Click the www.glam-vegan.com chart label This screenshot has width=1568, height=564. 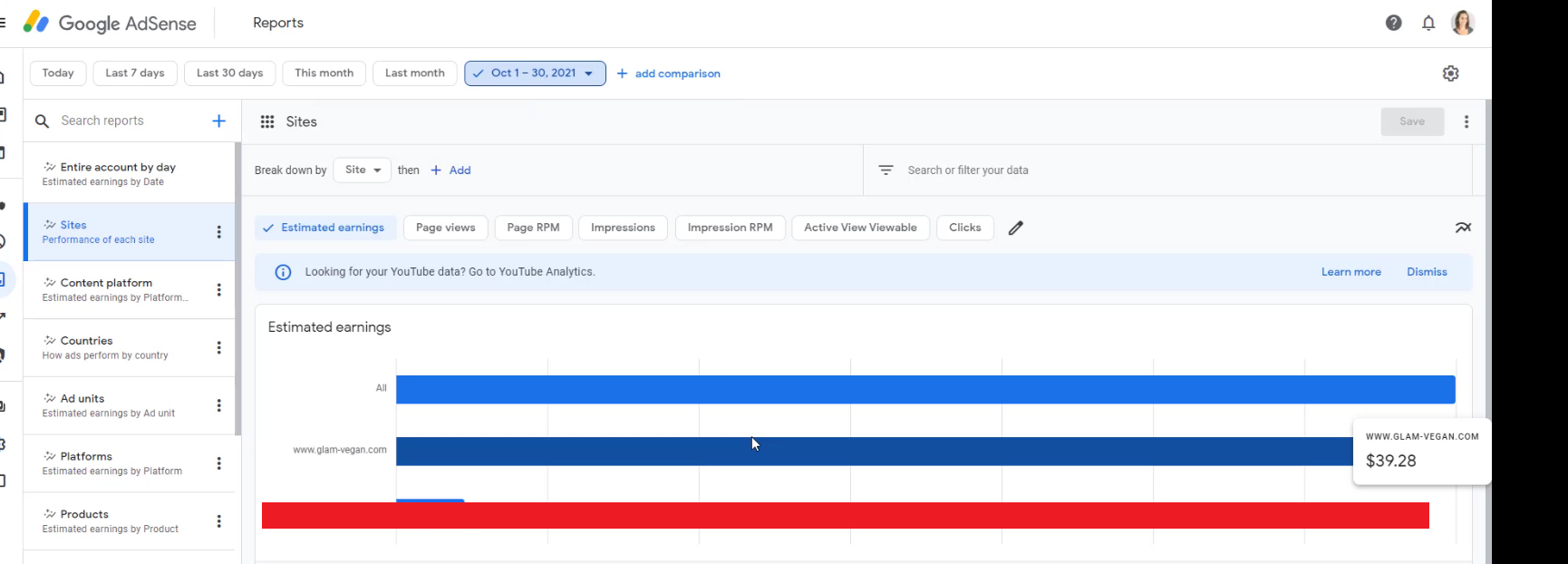click(x=340, y=450)
